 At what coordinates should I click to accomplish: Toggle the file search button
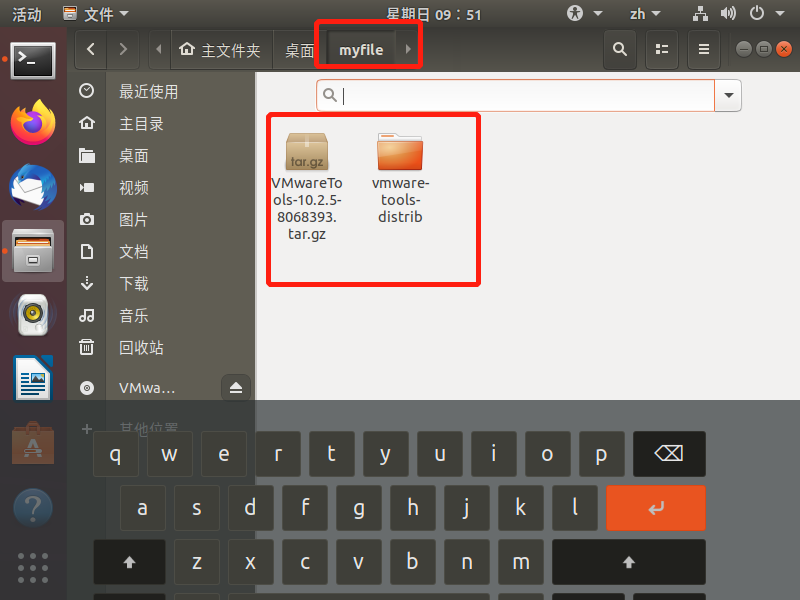620,49
